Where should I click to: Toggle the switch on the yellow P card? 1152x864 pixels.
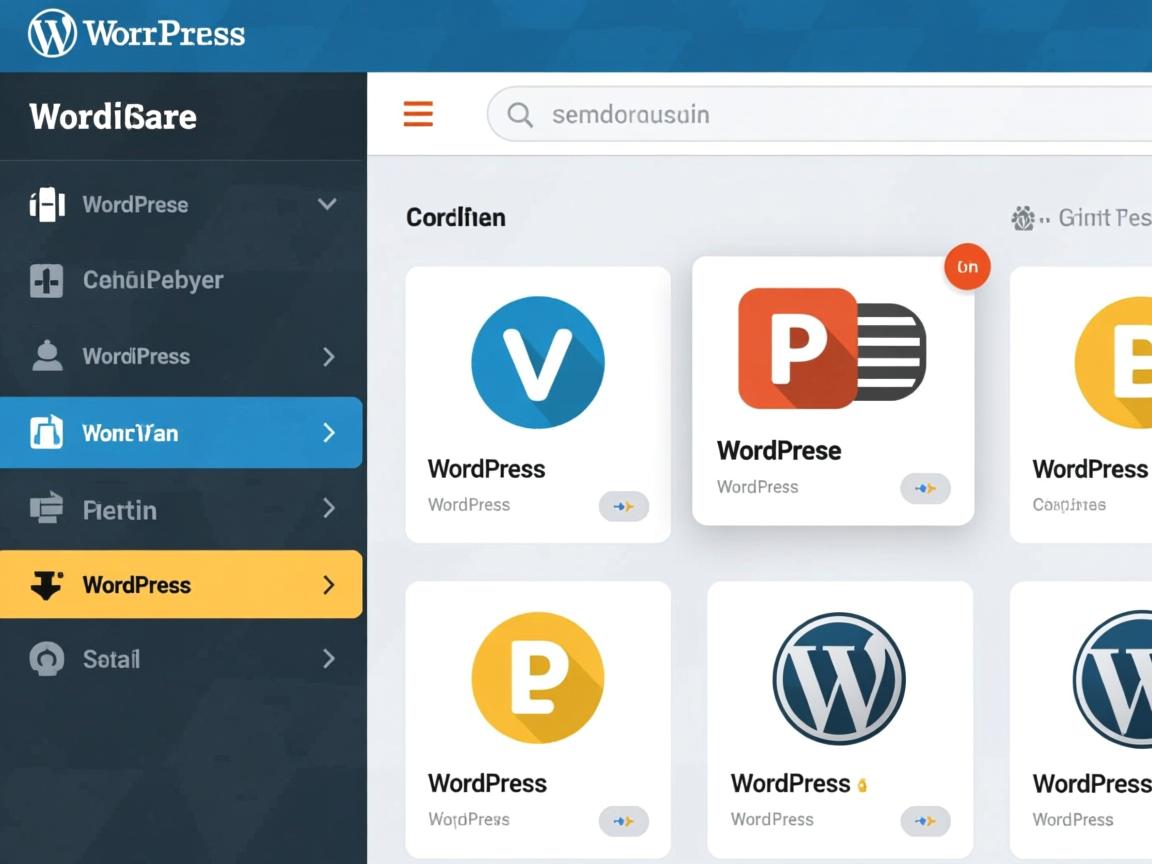point(624,821)
